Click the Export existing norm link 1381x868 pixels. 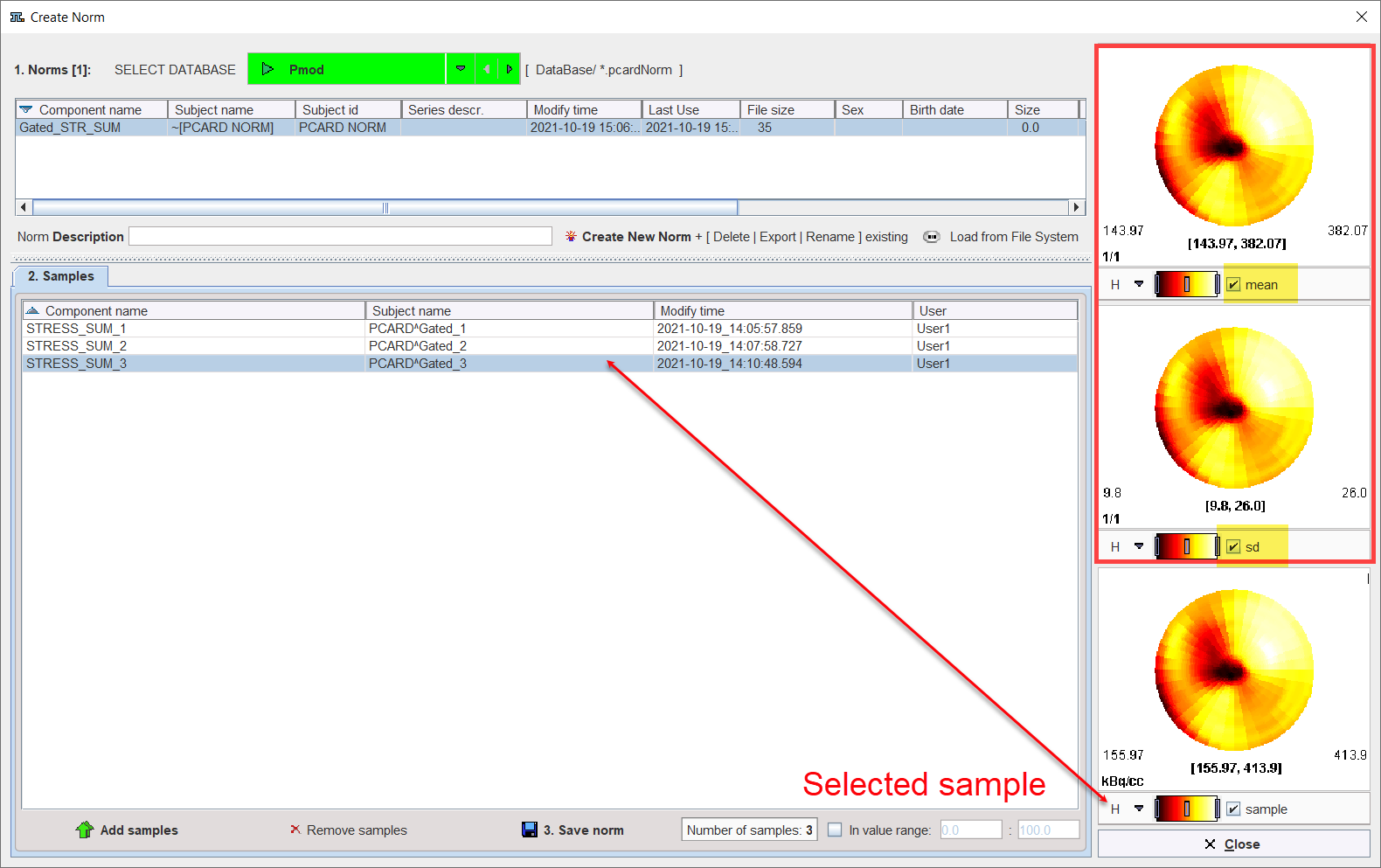pyautogui.click(x=778, y=237)
